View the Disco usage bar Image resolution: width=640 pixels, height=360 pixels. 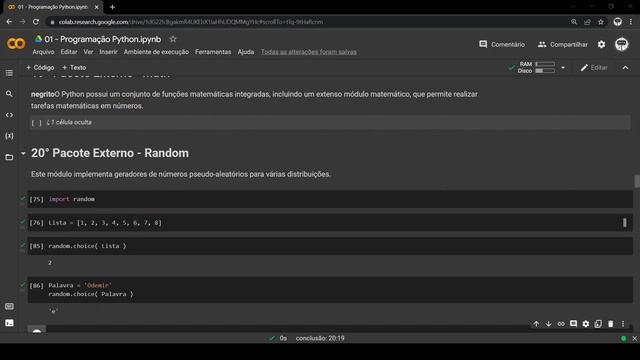pyautogui.click(x=545, y=71)
